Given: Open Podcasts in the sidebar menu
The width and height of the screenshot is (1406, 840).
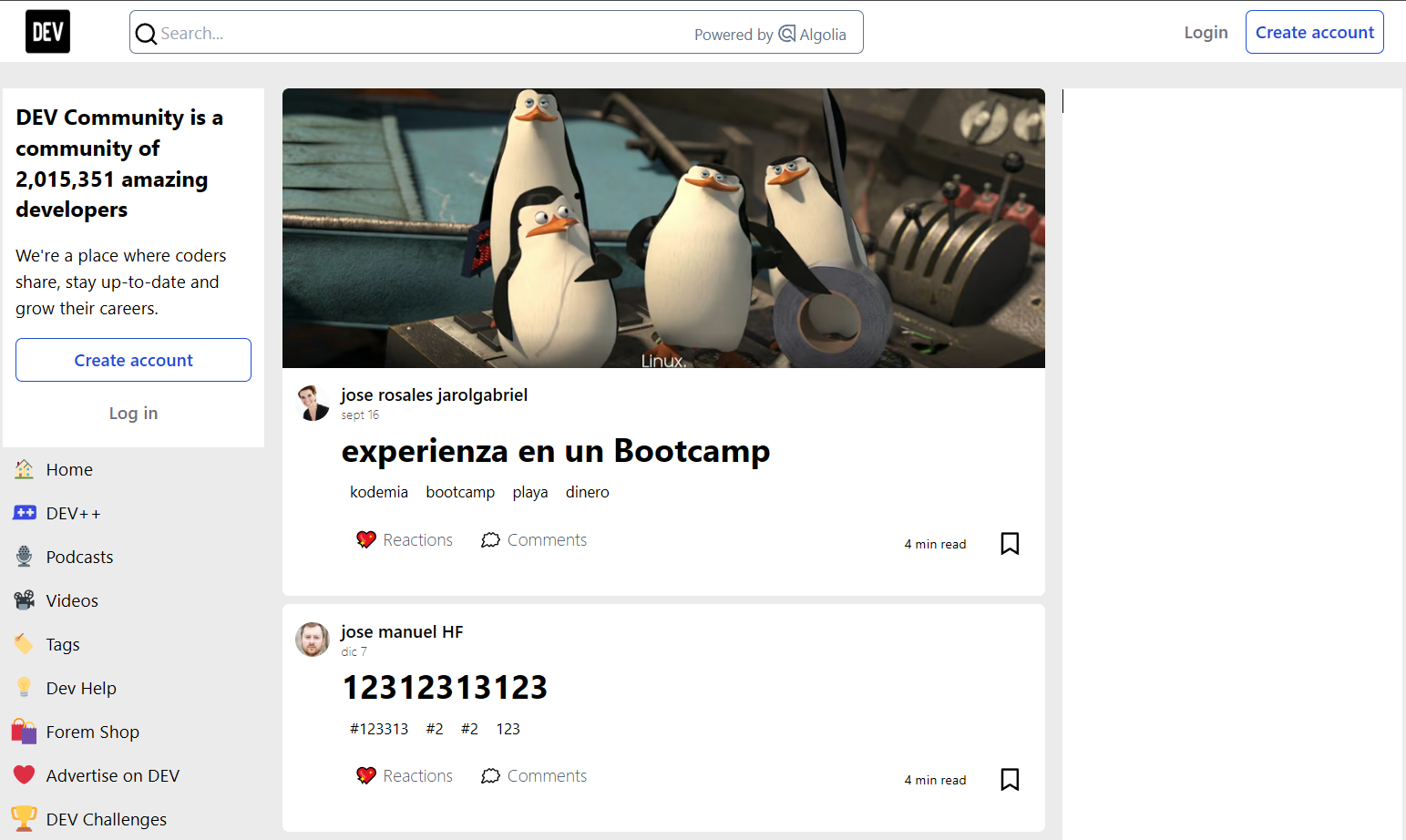Looking at the screenshot, I should click(x=79, y=557).
